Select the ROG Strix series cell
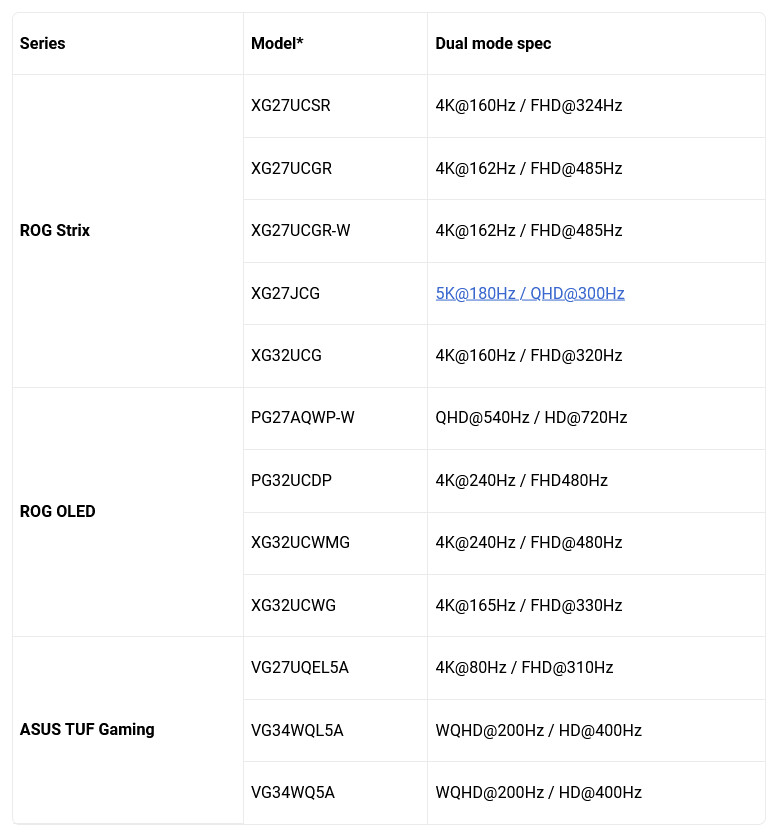The width and height of the screenshot is (778, 838). (55, 231)
